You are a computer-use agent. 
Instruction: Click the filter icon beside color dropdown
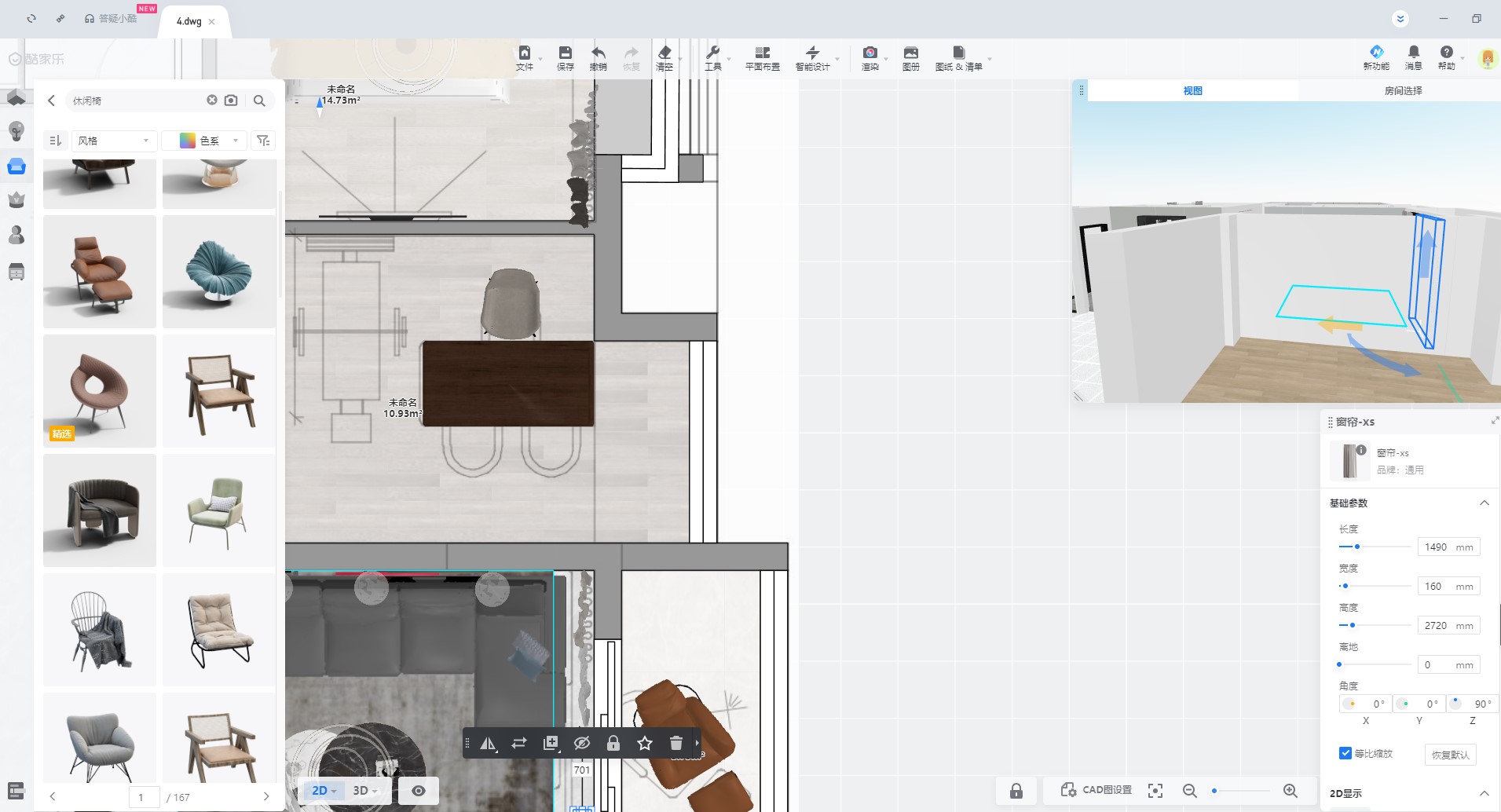[x=263, y=141]
